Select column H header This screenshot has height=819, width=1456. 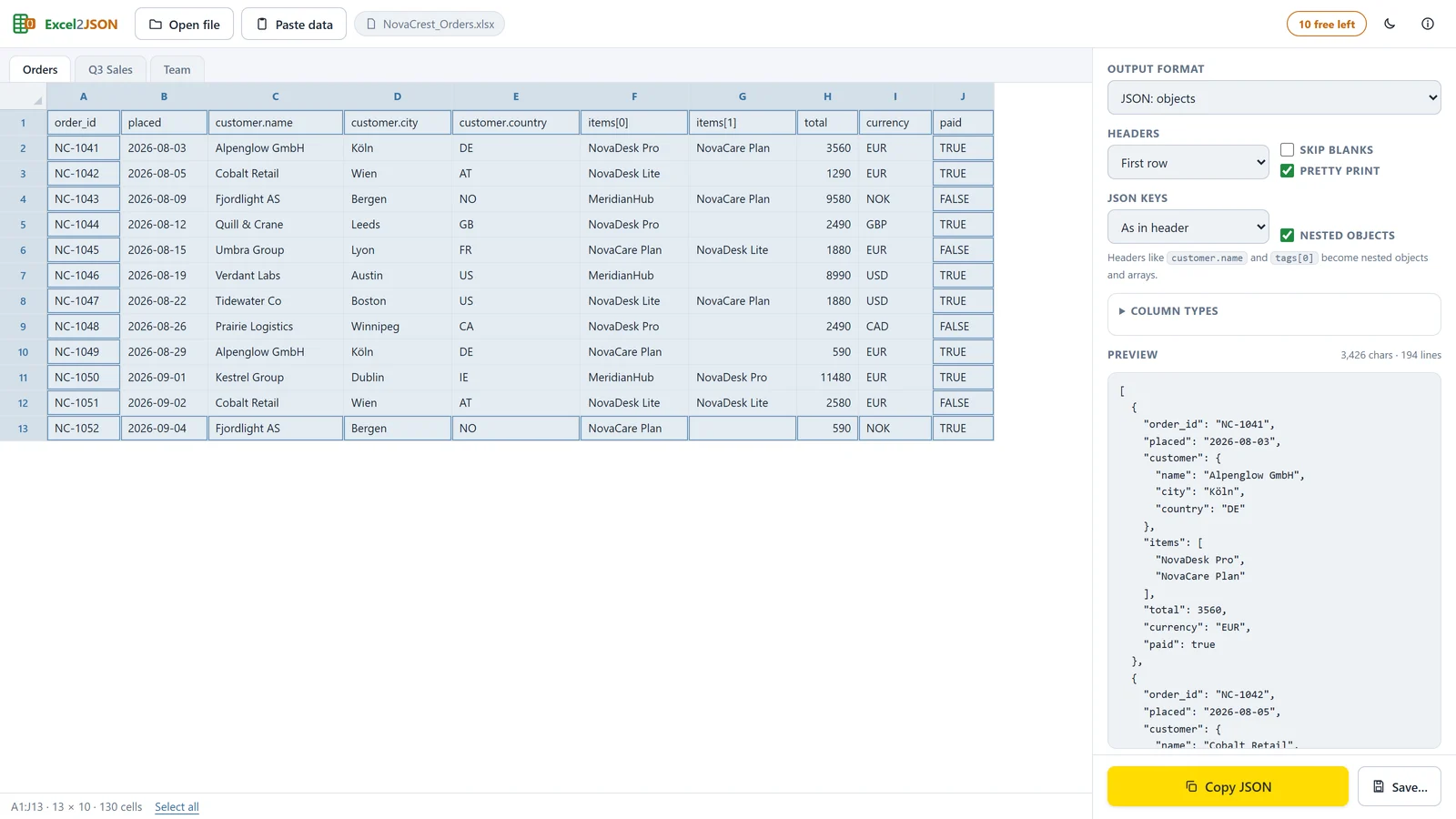pyautogui.click(x=827, y=96)
